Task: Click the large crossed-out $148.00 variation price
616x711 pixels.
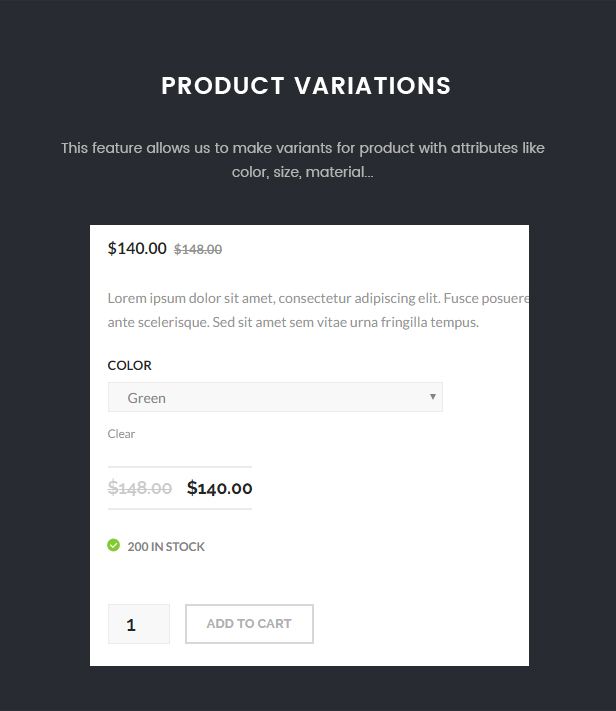Action: pos(140,489)
